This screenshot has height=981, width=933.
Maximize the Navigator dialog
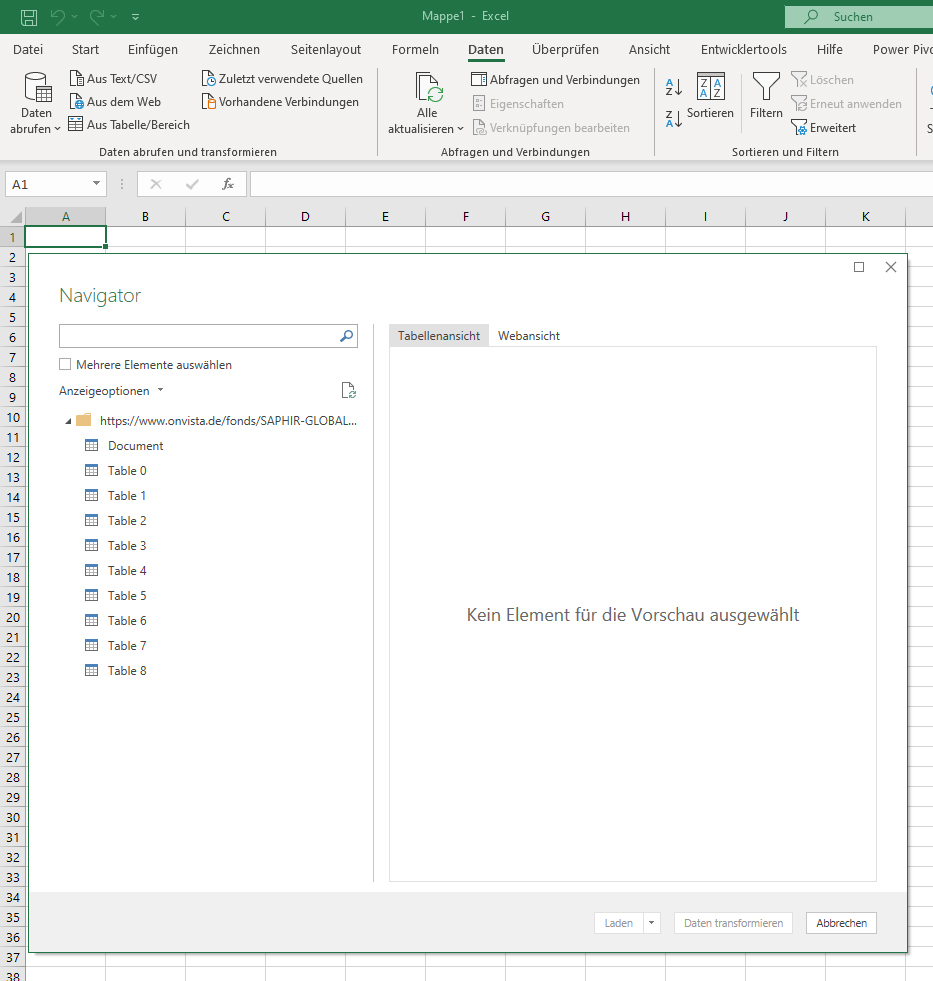click(859, 267)
